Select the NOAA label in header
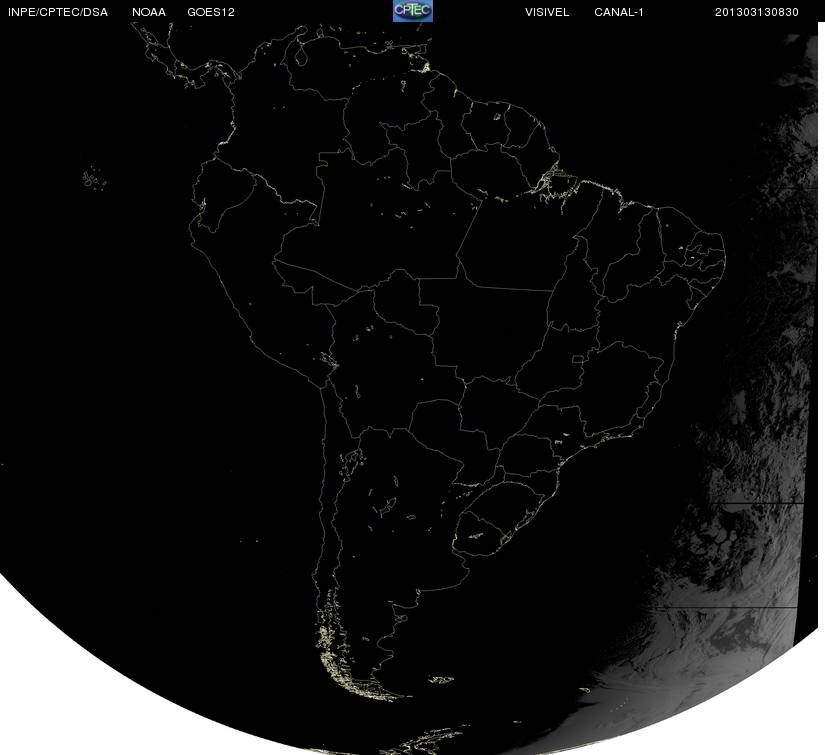 [x=149, y=12]
